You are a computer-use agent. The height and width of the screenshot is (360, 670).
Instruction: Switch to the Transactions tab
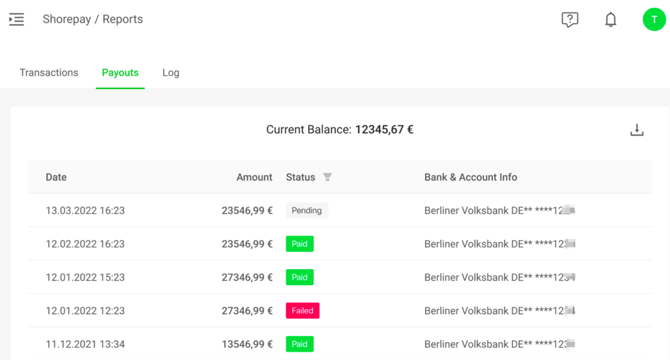[49, 73]
